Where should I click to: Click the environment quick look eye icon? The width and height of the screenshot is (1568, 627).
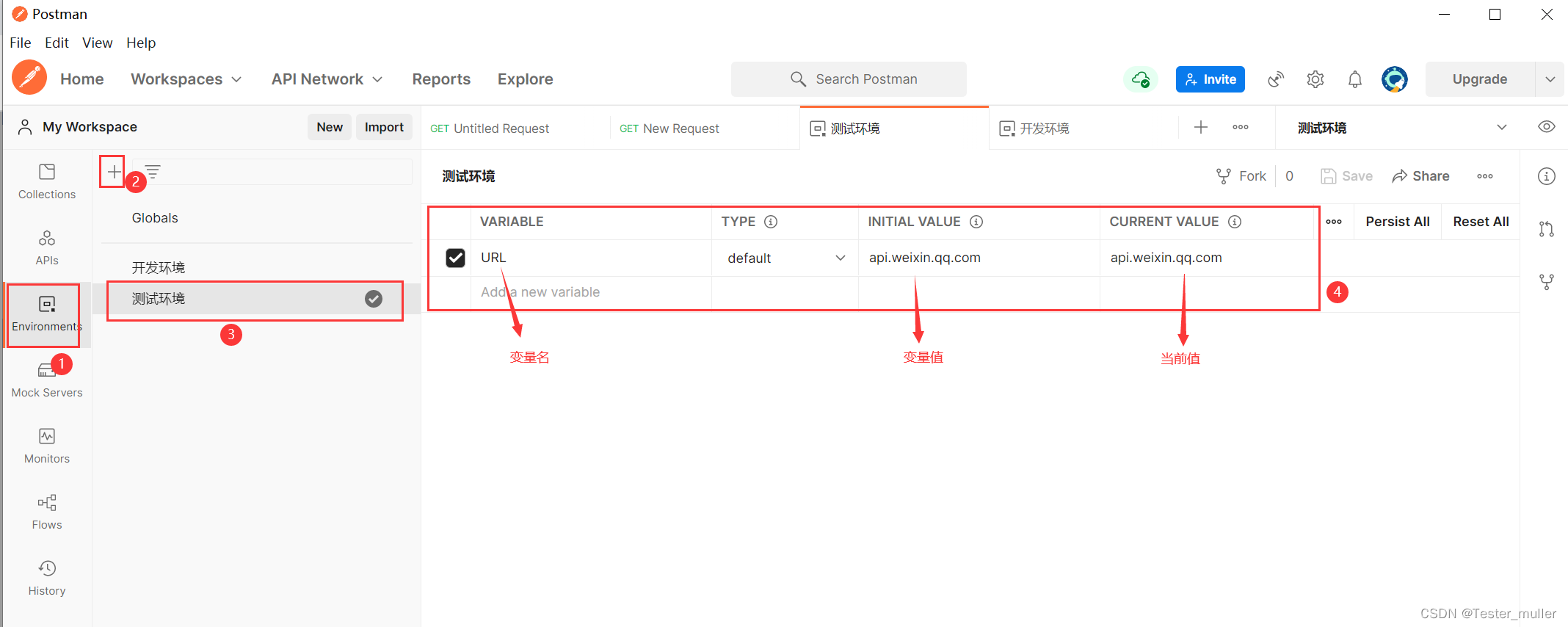coord(1546,127)
